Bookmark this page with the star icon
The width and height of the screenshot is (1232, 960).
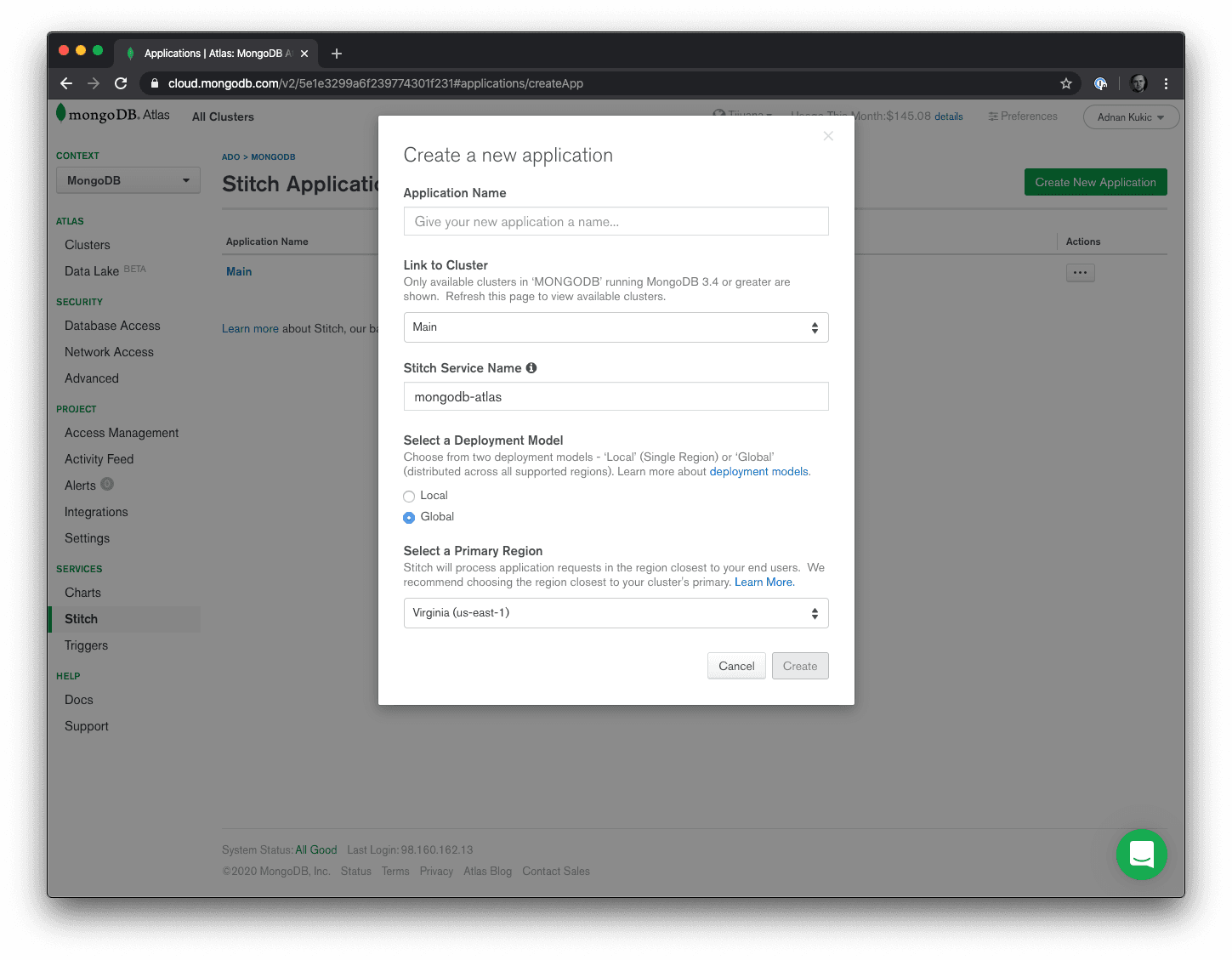coord(1065,83)
